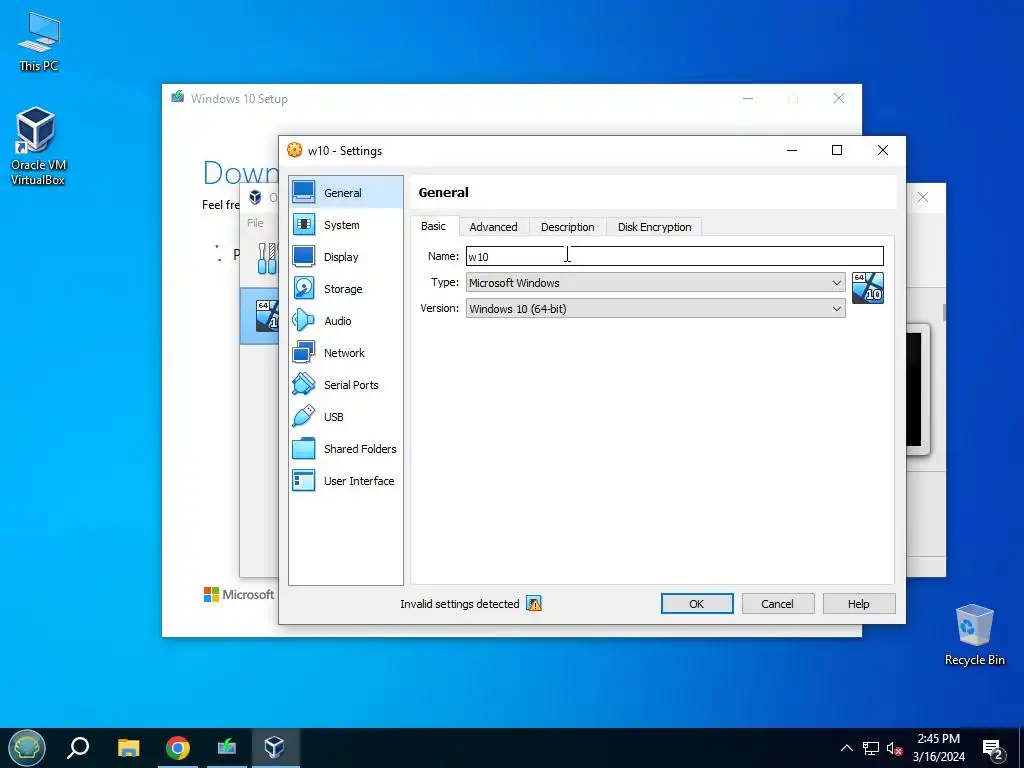Image resolution: width=1024 pixels, height=768 pixels.
Task: Switch to the Advanced tab
Action: click(493, 227)
